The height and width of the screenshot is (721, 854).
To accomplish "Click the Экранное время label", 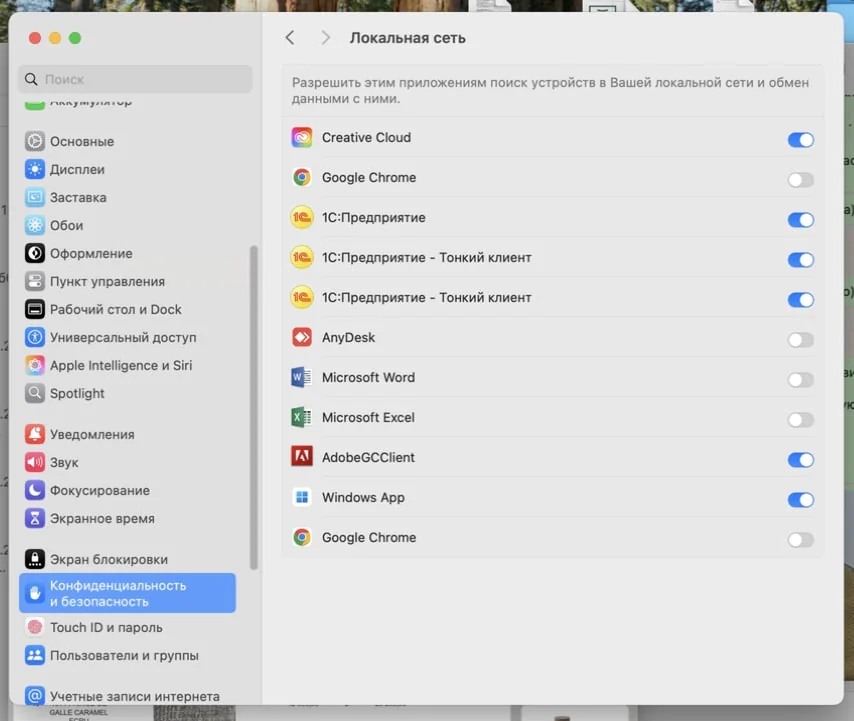I will pos(102,518).
